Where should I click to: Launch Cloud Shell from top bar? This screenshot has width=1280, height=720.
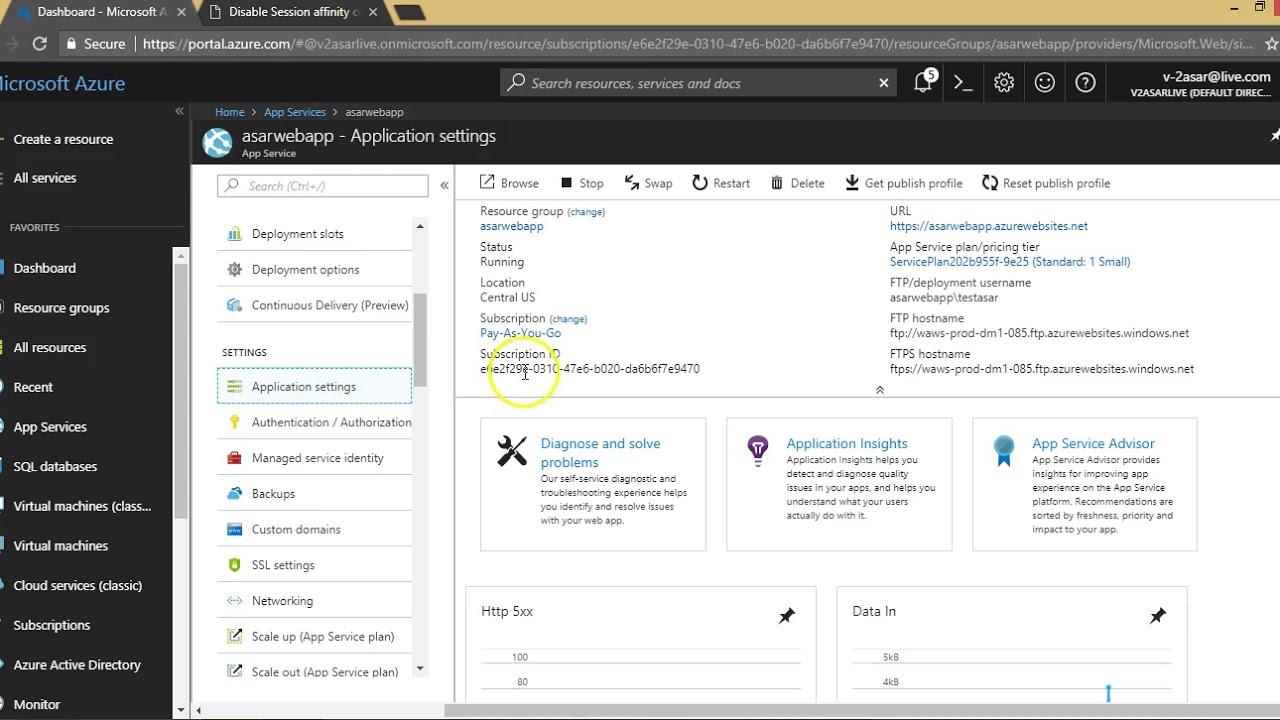click(x=963, y=83)
